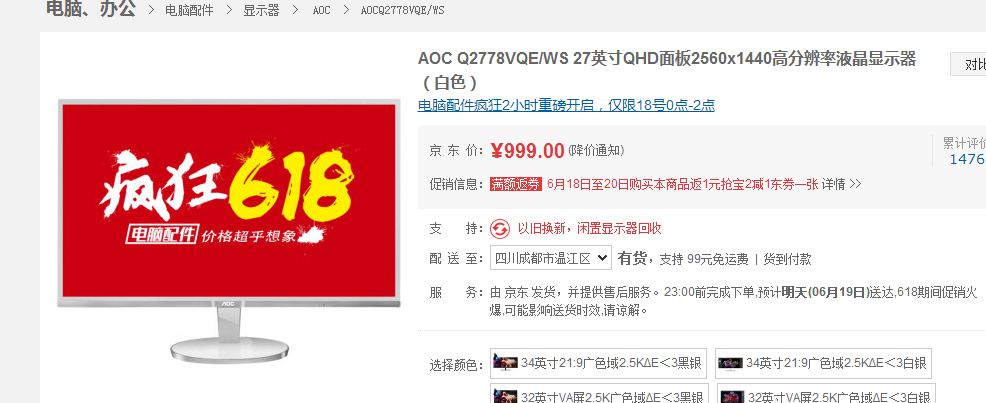Open promotion details via 详情 arrows
The image size is (986, 403).
tap(841, 184)
